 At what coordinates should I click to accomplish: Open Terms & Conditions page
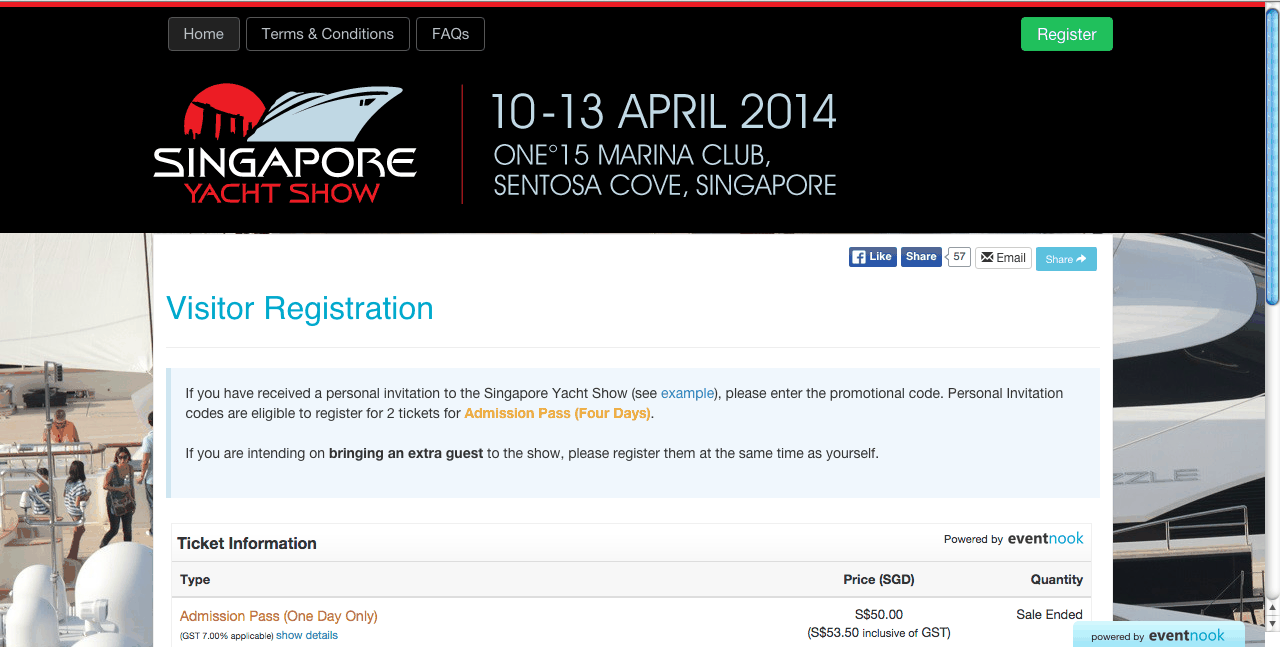pos(328,34)
